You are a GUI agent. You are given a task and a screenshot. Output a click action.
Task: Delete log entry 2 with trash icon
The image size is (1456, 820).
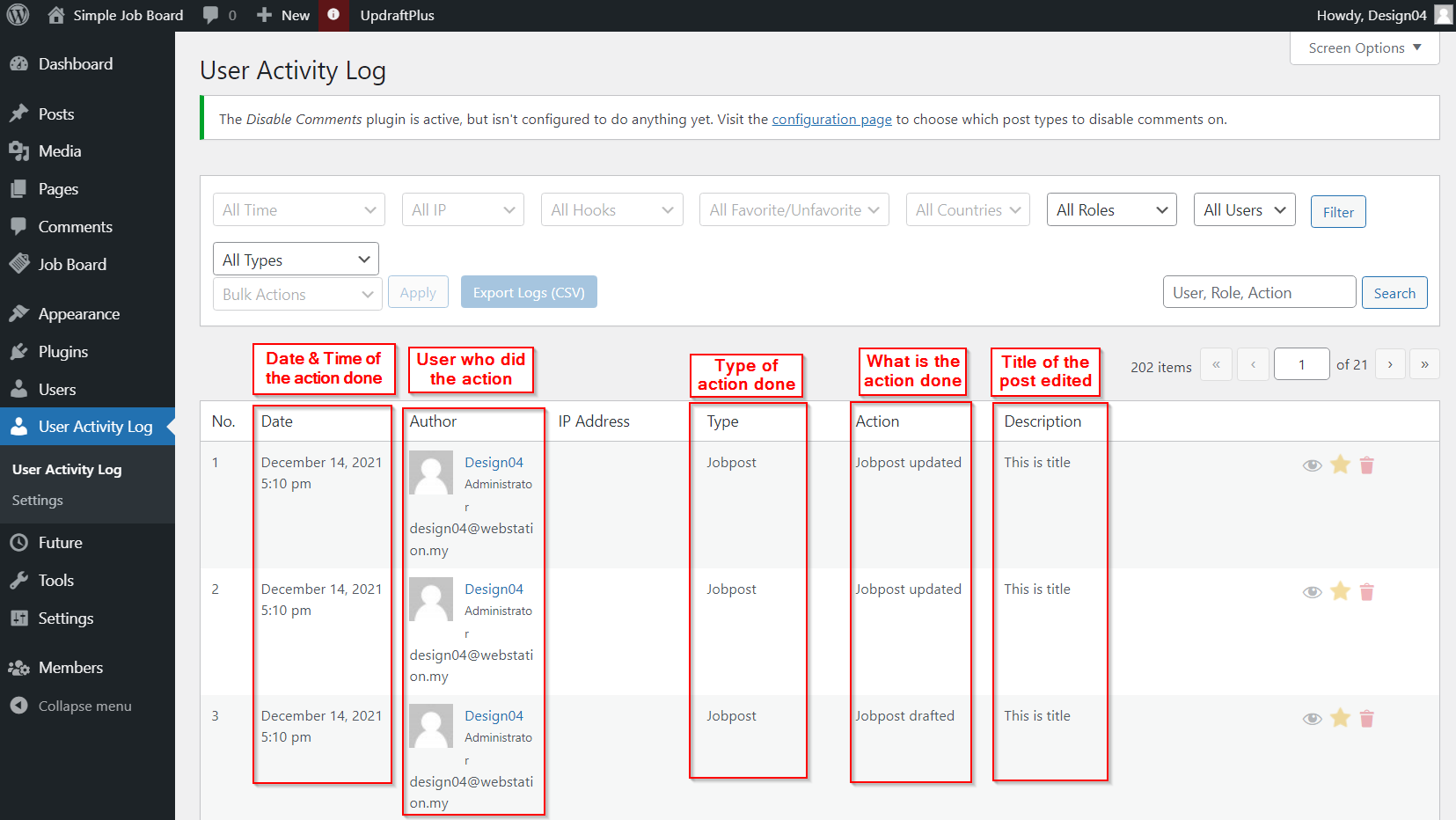pyautogui.click(x=1367, y=592)
